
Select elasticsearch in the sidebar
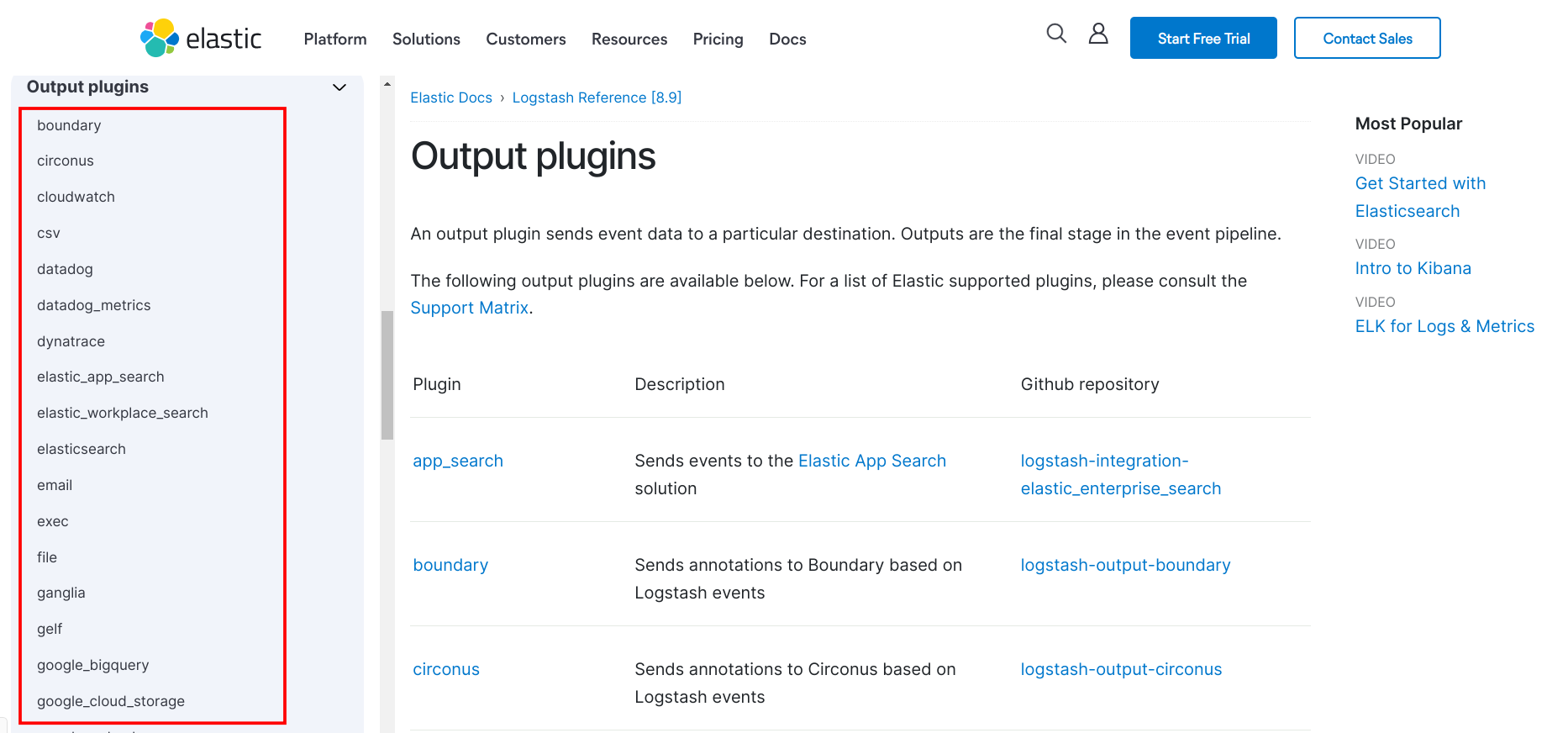82,449
